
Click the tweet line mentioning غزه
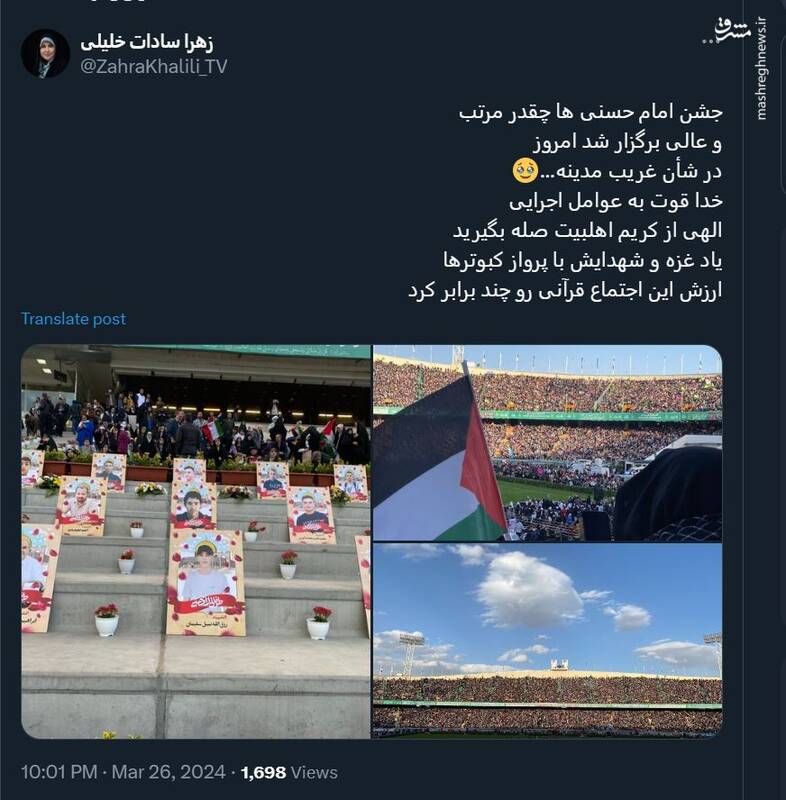click(583, 260)
